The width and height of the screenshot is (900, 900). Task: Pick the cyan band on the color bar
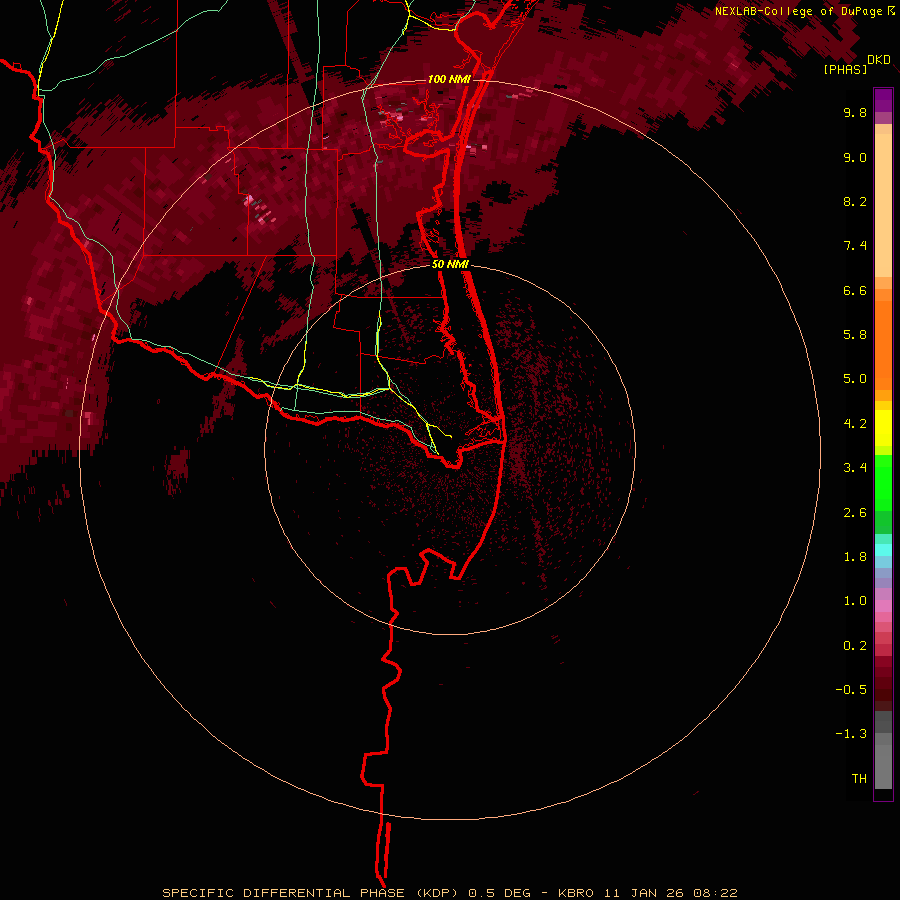pyautogui.click(x=883, y=550)
